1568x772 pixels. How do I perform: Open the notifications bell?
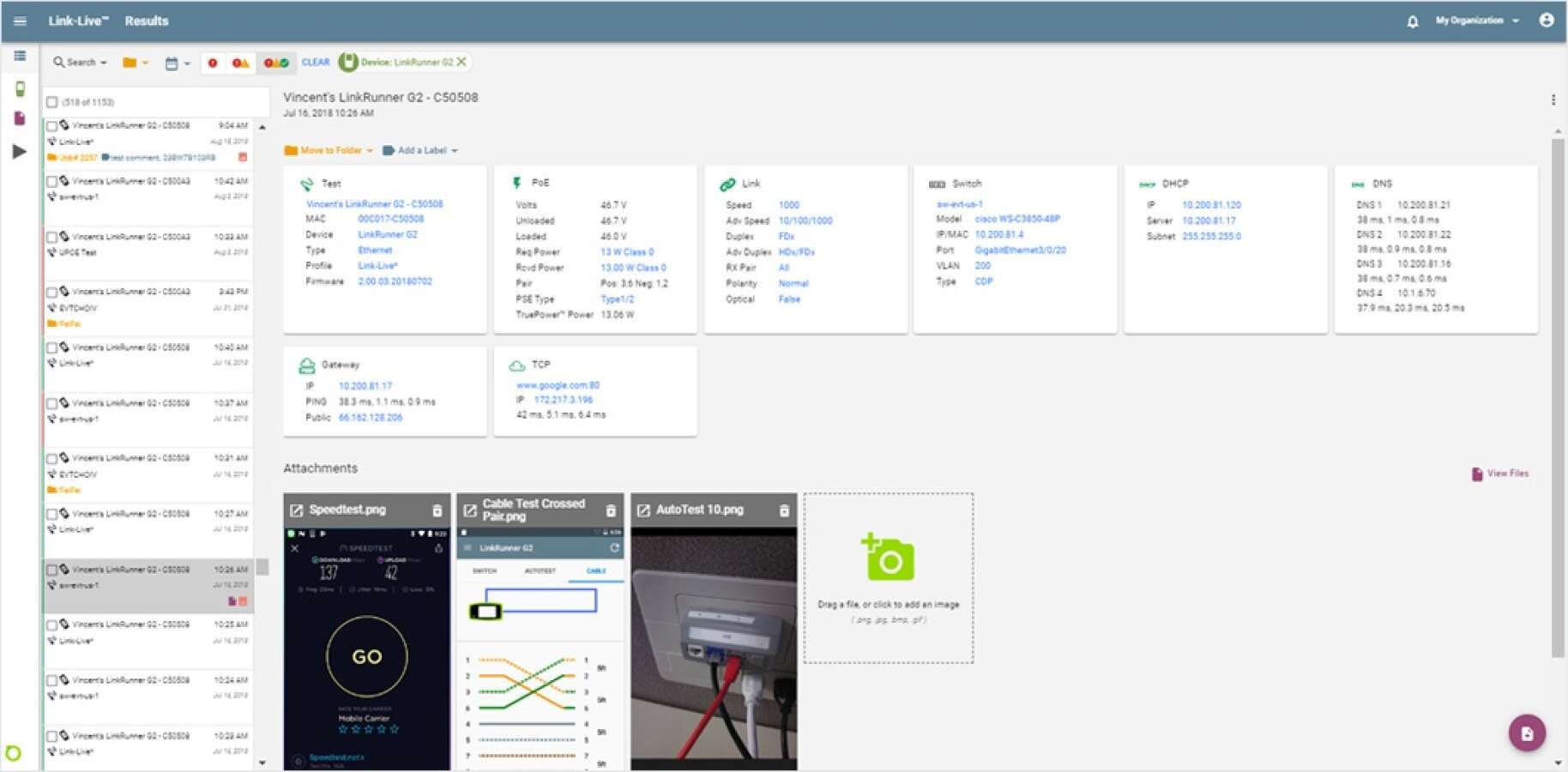[x=1412, y=21]
